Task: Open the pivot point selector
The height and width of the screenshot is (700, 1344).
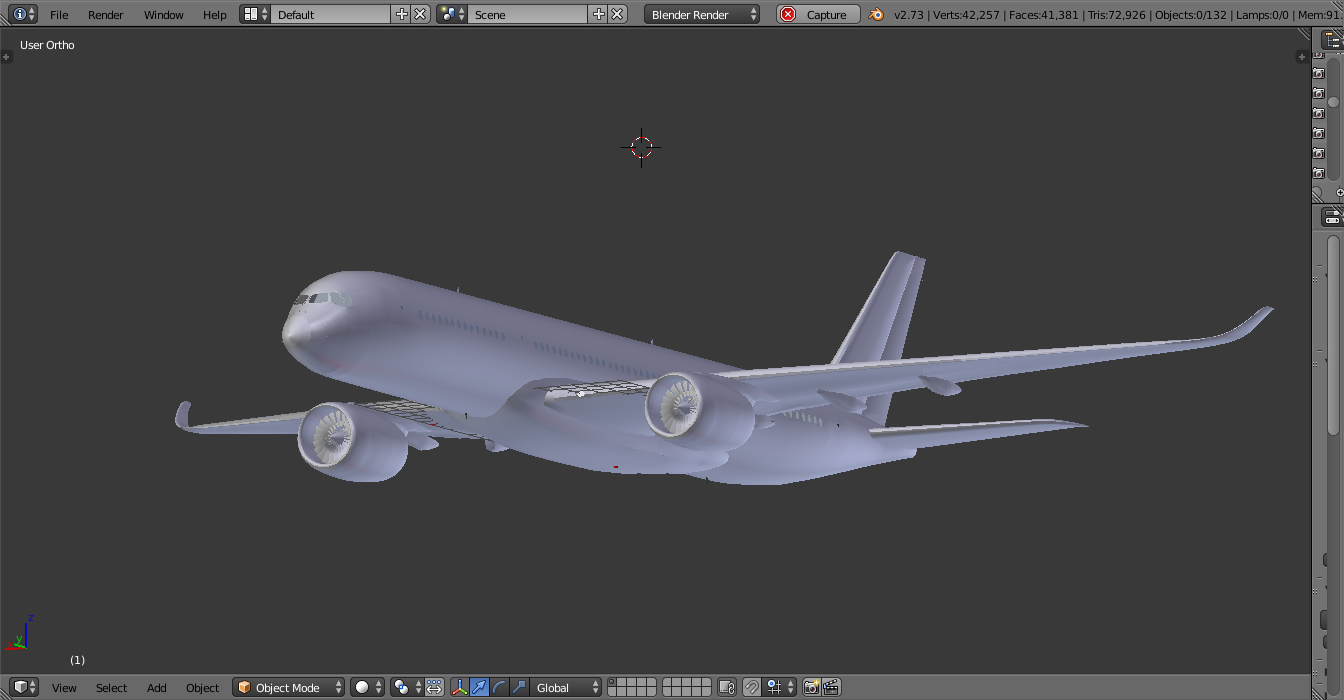Action: (406, 687)
